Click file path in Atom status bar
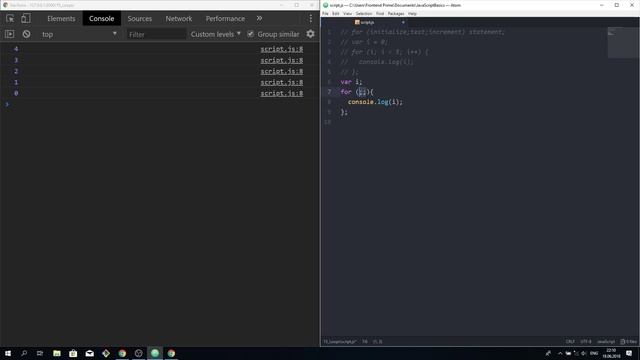Viewport: 640px width, 360px height. click(340, 342)
